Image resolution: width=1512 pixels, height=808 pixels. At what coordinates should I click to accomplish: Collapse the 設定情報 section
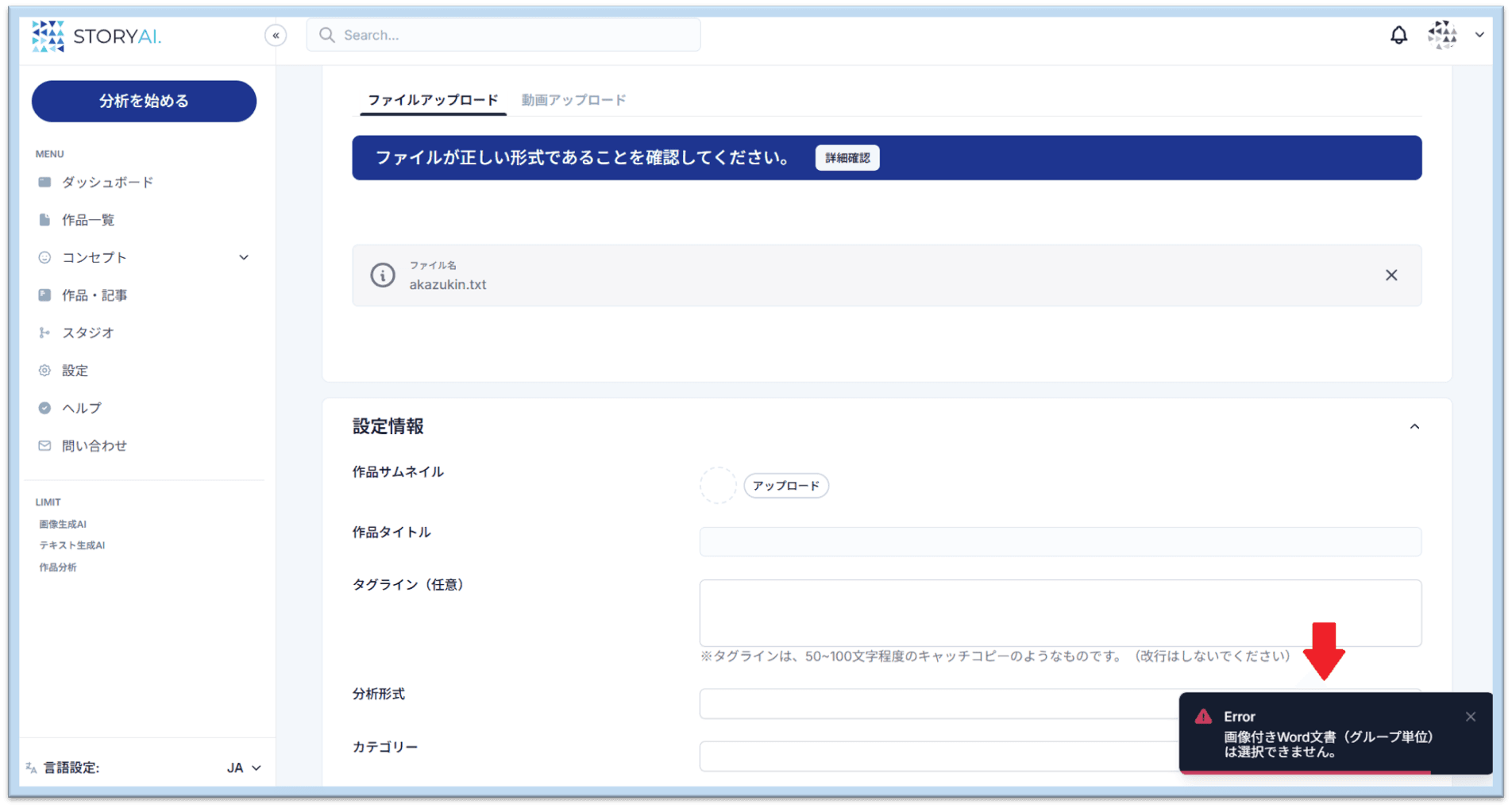tap(1414, 427)
